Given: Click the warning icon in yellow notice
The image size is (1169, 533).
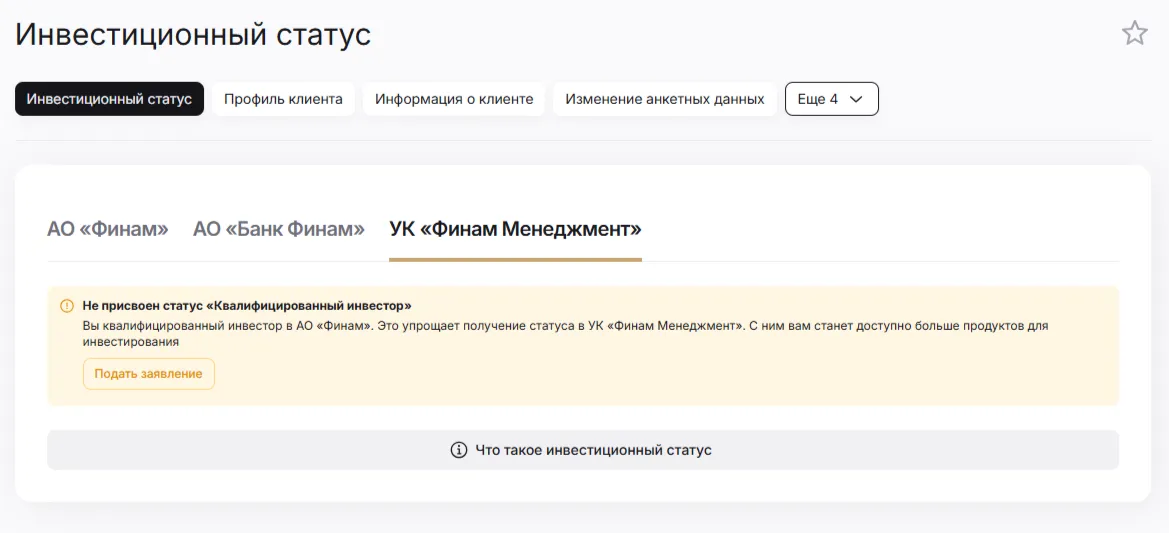Looking at the screenshot, I should click(67, 306).
